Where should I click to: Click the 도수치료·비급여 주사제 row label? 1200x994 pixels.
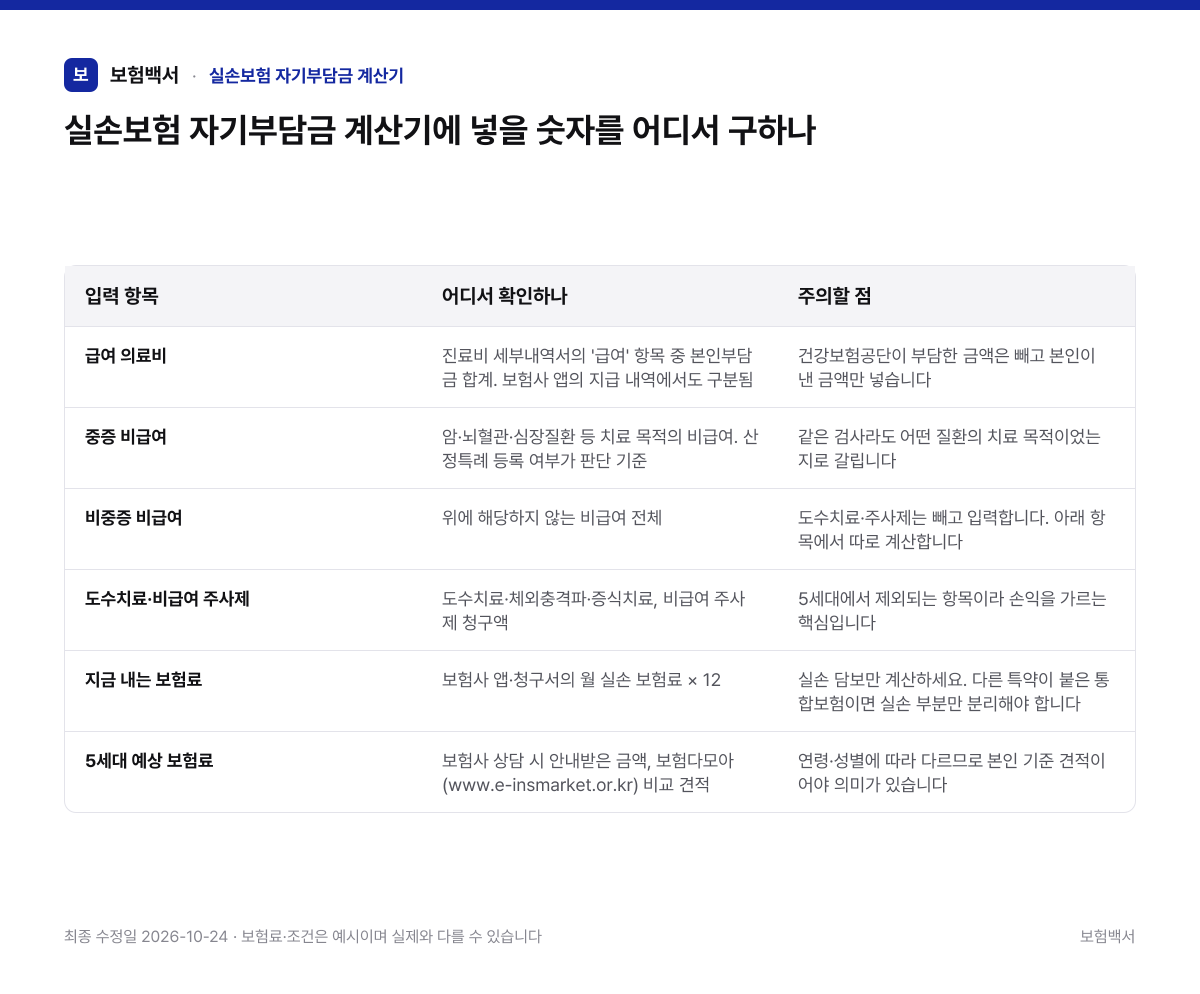[x=168, y=598]
